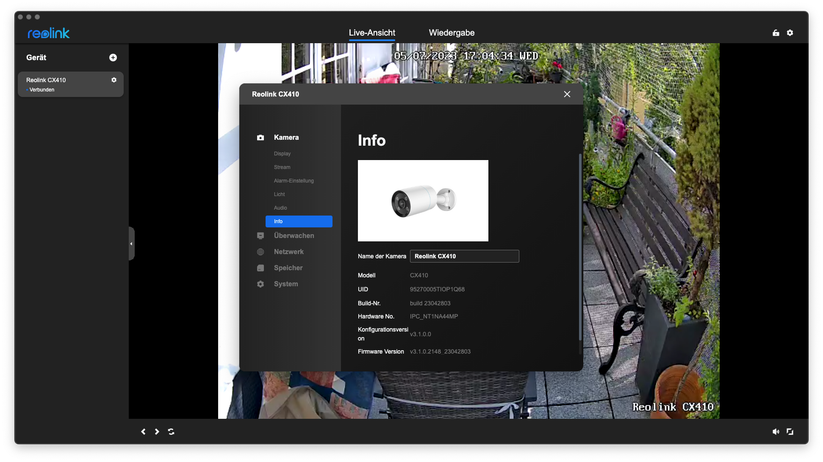Open Alarm-Einstellung settings
Screen dimensions: 823x462
pos(293,181)
